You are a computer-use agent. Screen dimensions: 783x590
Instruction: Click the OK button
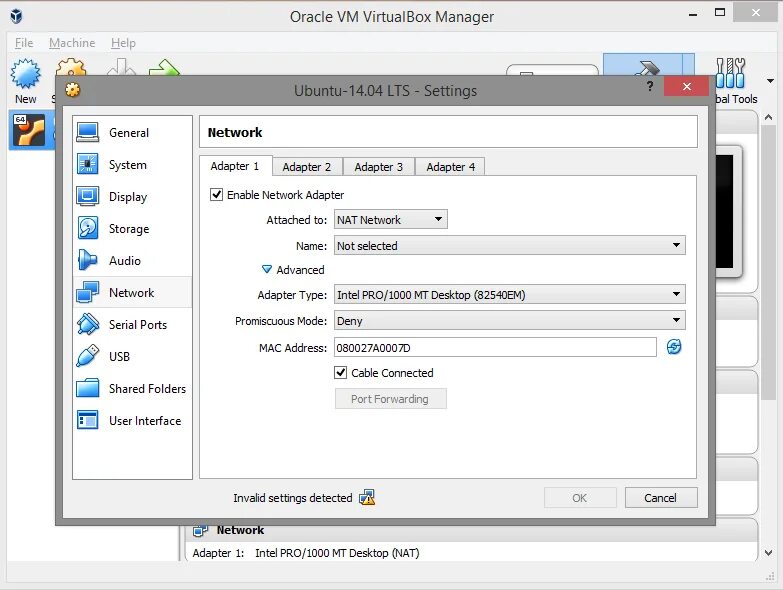point(580,498)
